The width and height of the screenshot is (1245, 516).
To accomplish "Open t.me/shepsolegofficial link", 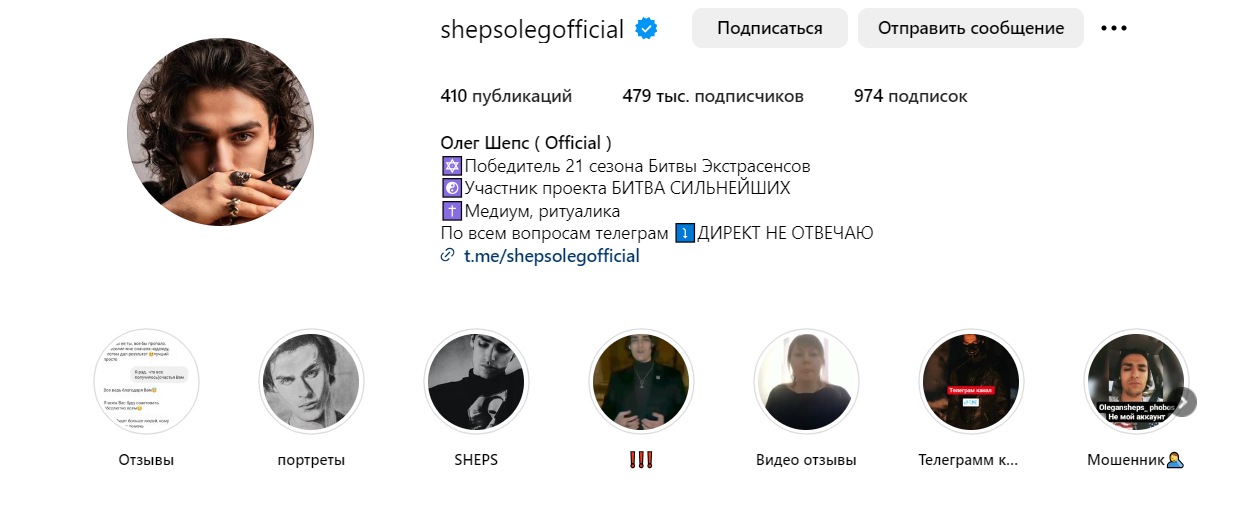I will click(x=552, y=256).
